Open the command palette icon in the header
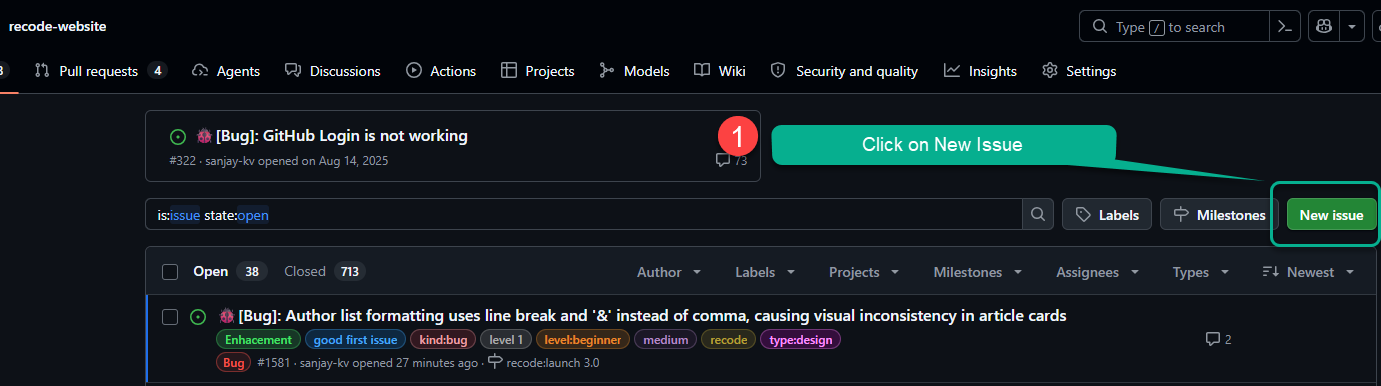The image size is (1381, 386). point(1284,27)
